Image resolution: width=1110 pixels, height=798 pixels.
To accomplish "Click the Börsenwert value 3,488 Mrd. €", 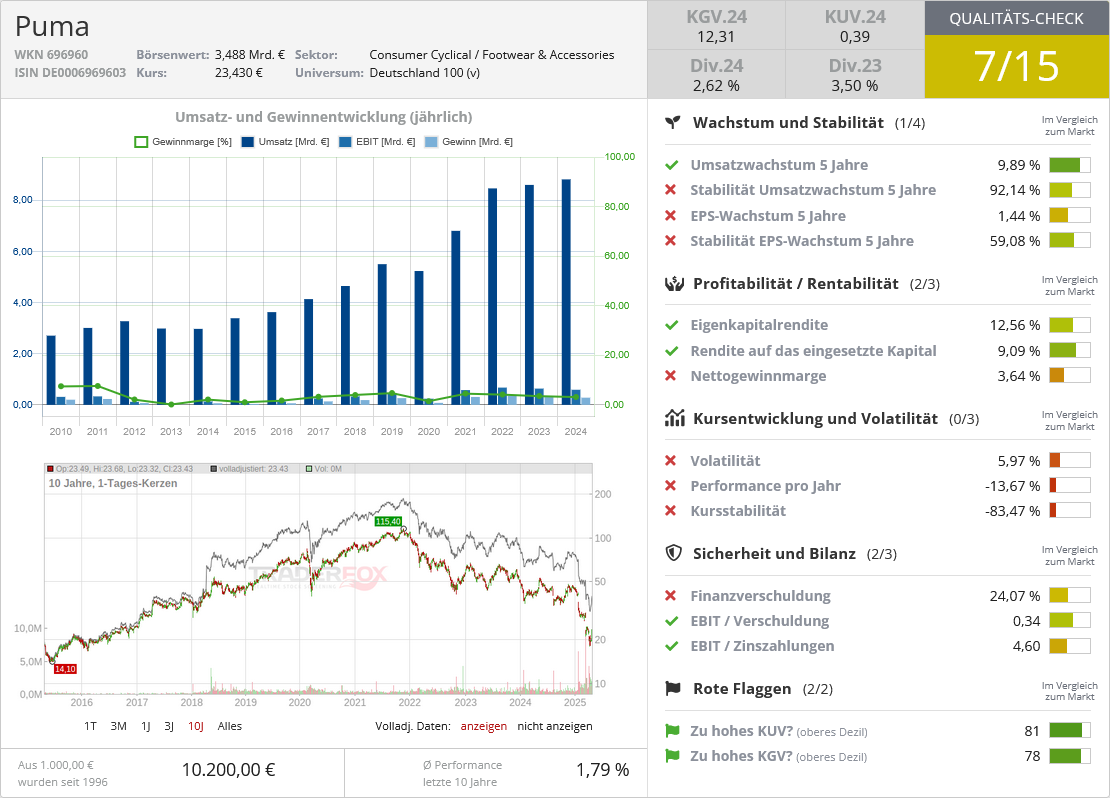I will tap(250, 55).
